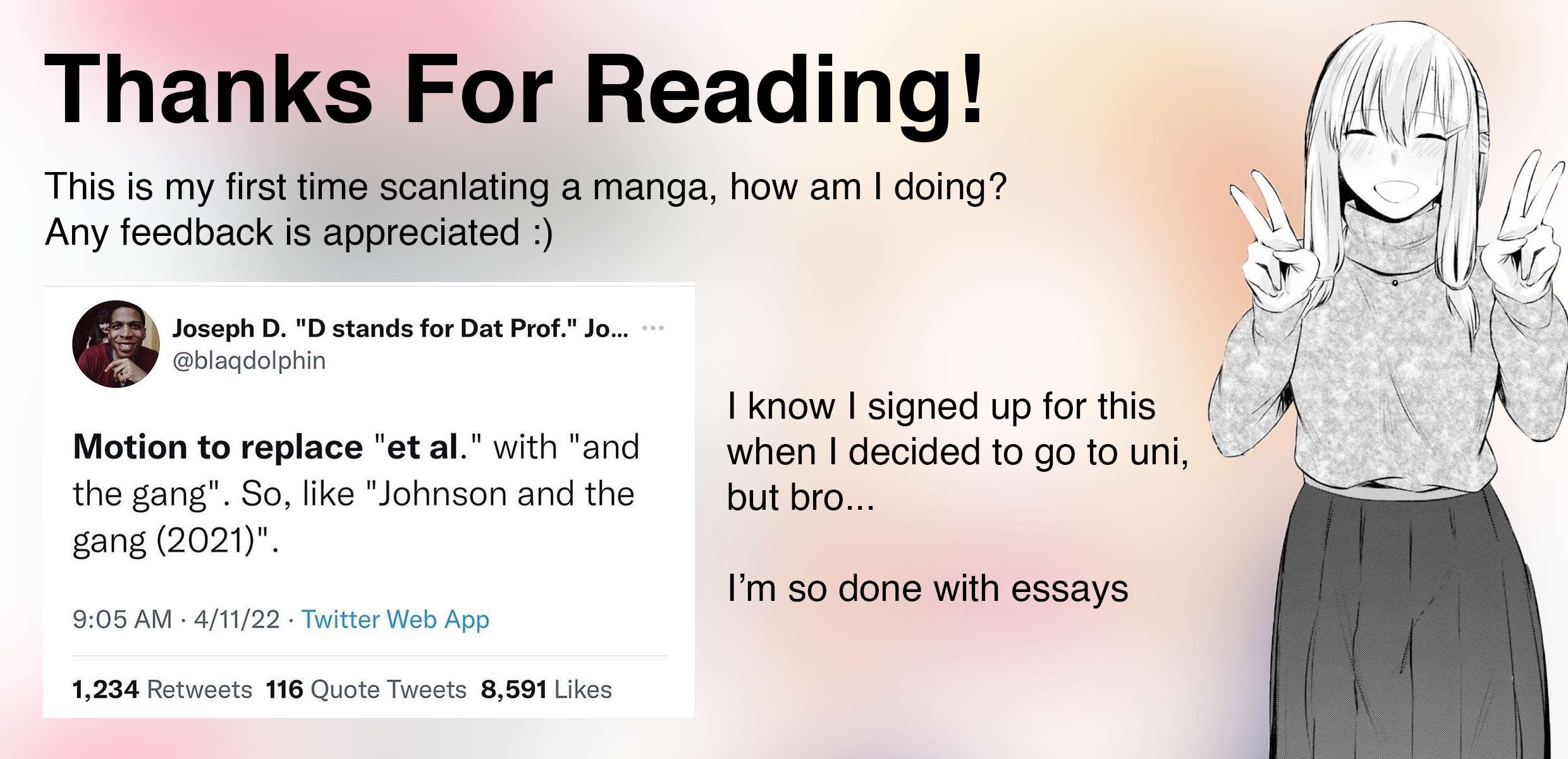Open the Twitter Web App source link
The image size is (1568, 759).
(x=395, y=619)
